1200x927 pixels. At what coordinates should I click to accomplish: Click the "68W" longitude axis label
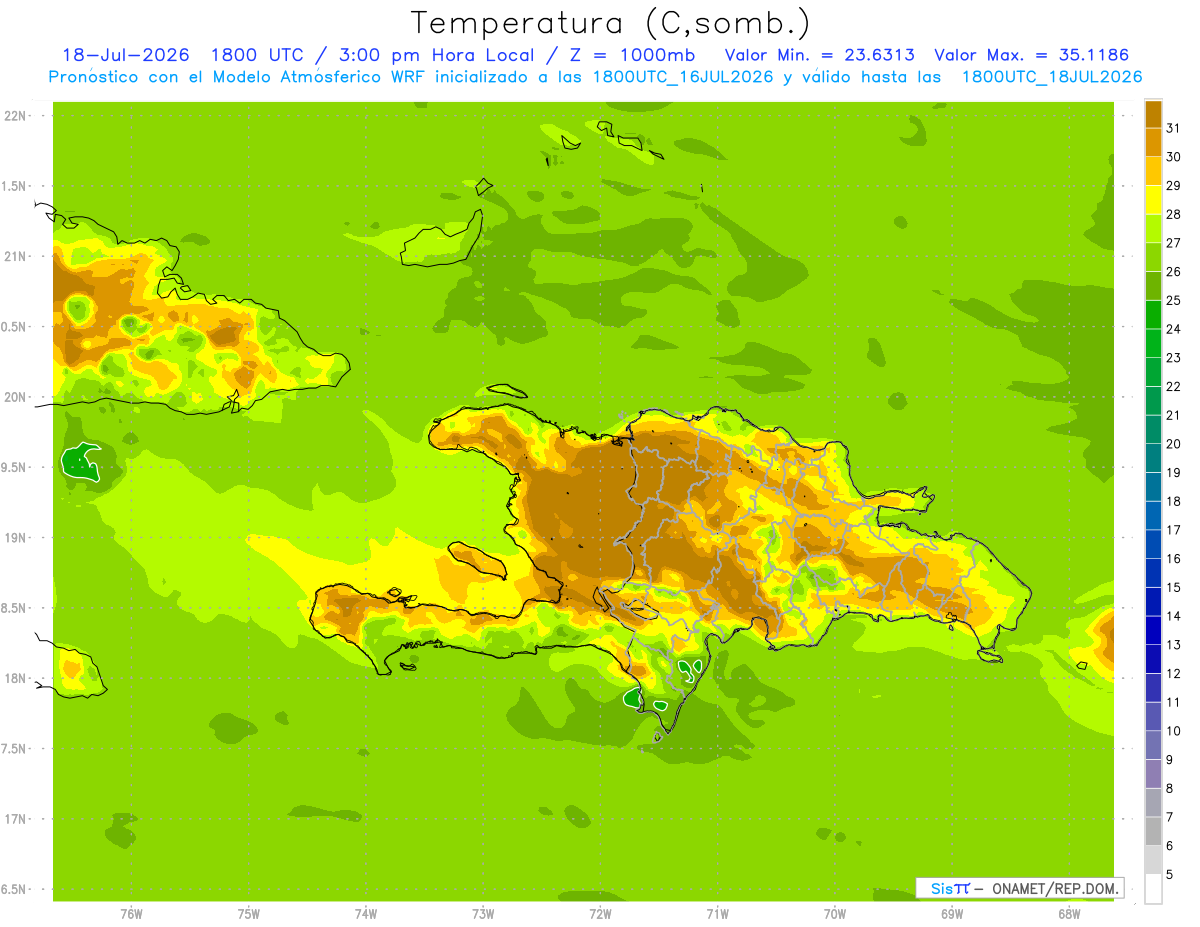coord(1069,913)
